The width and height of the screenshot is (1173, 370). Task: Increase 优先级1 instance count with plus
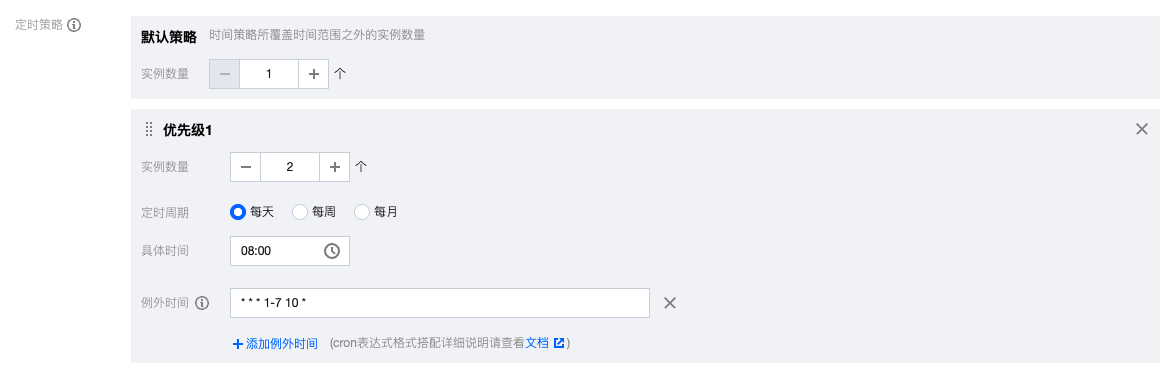click(334, 167)
